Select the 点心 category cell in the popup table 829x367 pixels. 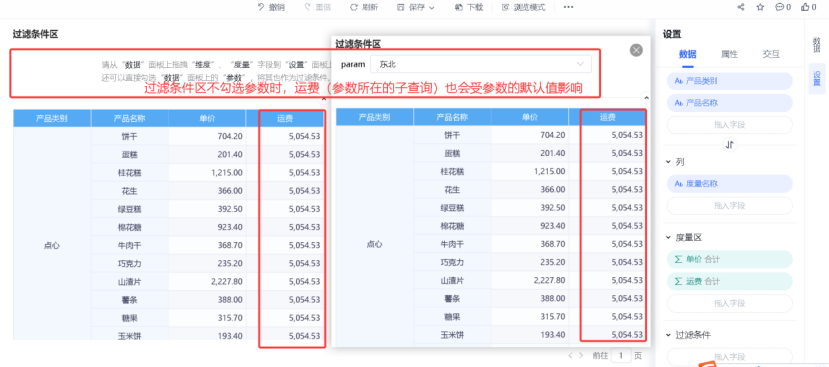click(374, 244)
